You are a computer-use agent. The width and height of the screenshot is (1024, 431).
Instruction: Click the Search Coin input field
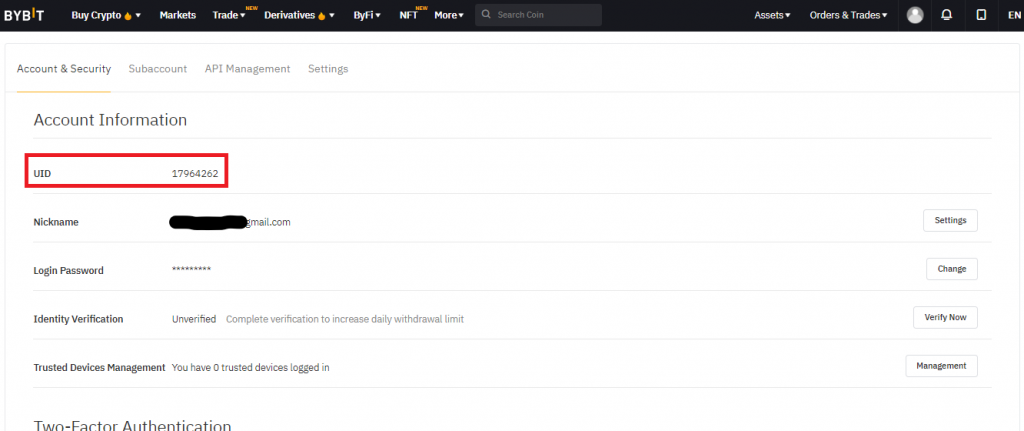545,15
